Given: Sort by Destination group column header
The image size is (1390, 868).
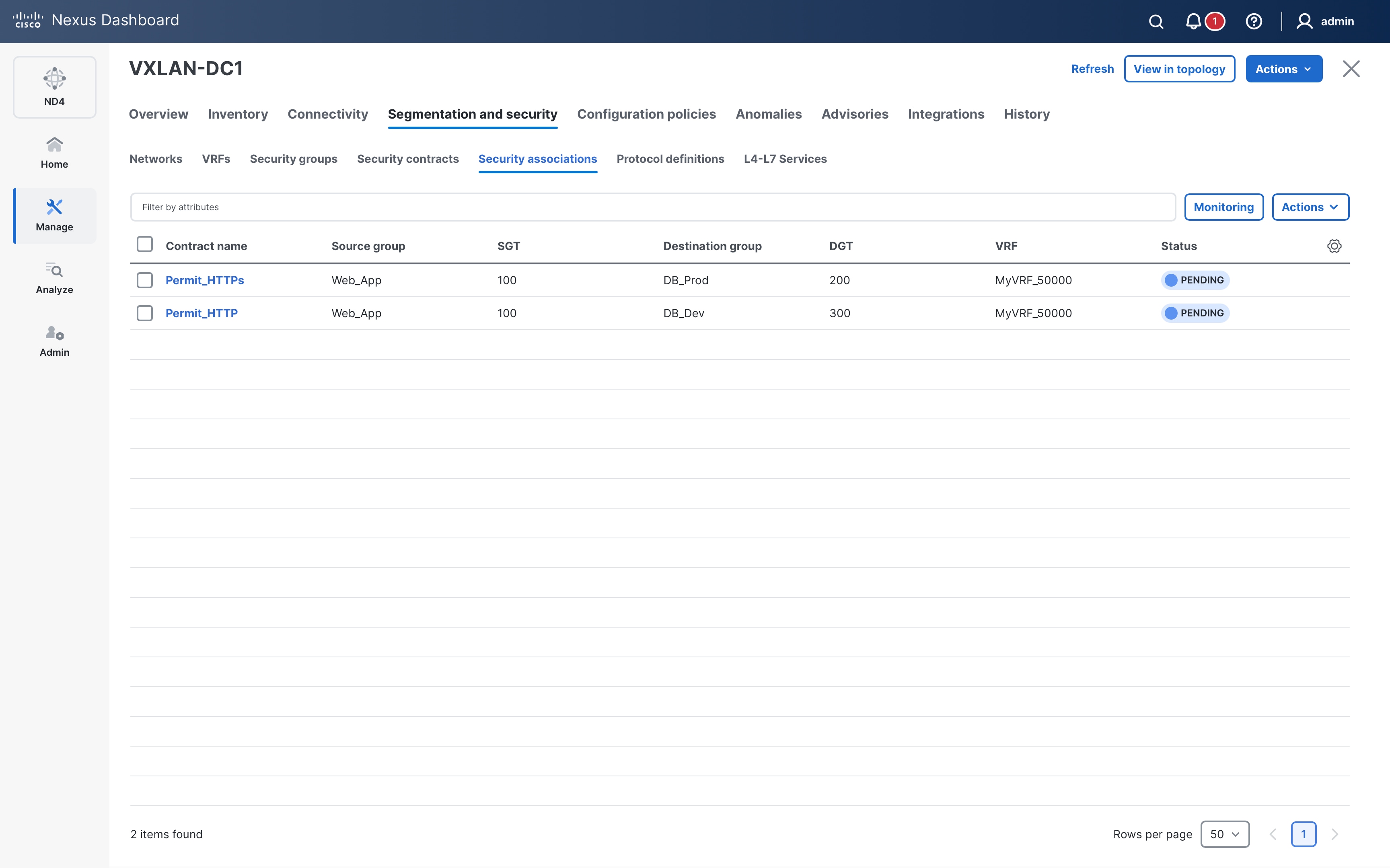Looking at the screenshot, I should 712,246.
